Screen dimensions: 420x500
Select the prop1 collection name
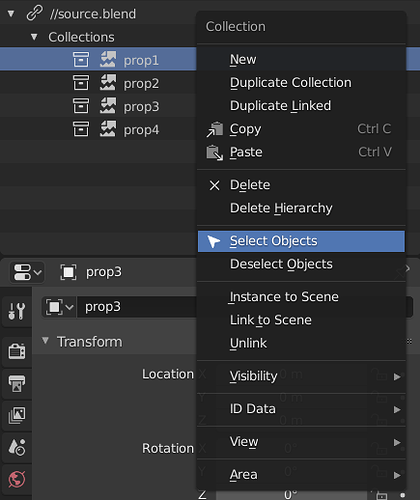click(x=141, y=61)
